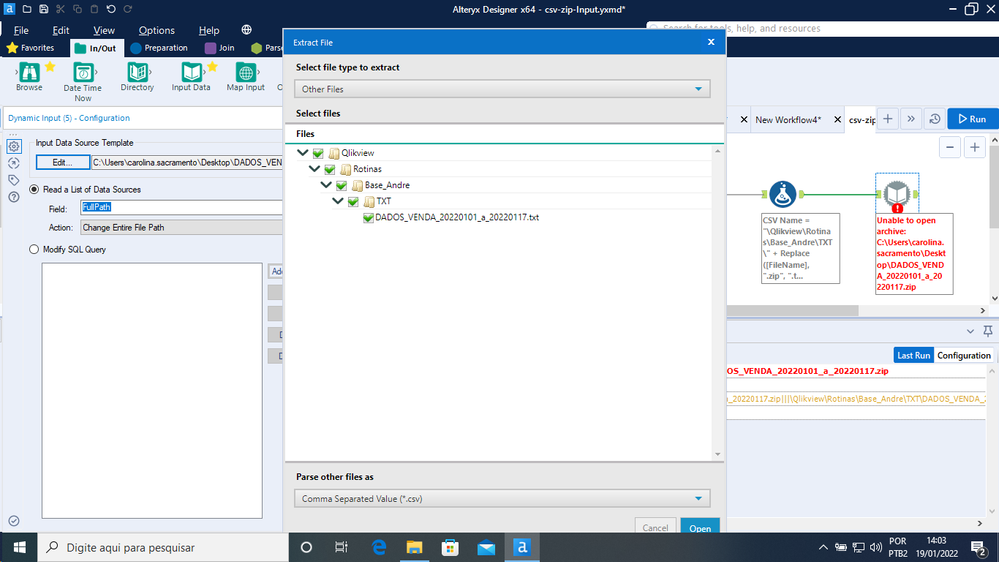Open Action dropdown Change Entire File Path
999x562 pixels.
182,227
